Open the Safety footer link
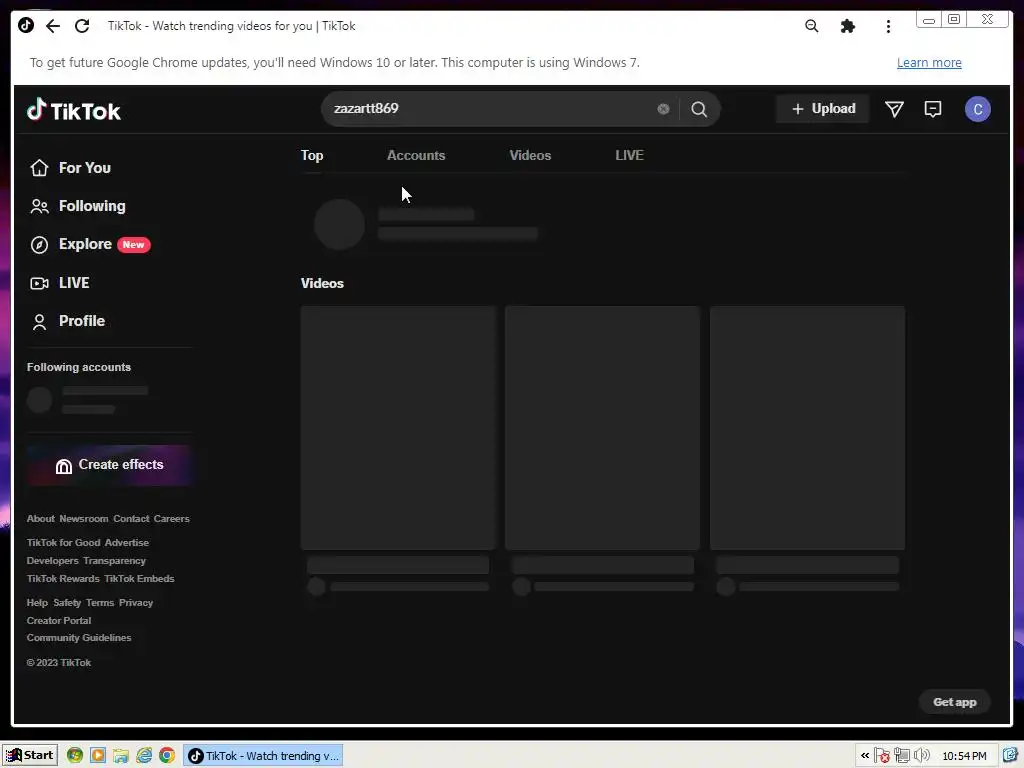This screenshot has width=1024, height=768. (x=67, y=603)
